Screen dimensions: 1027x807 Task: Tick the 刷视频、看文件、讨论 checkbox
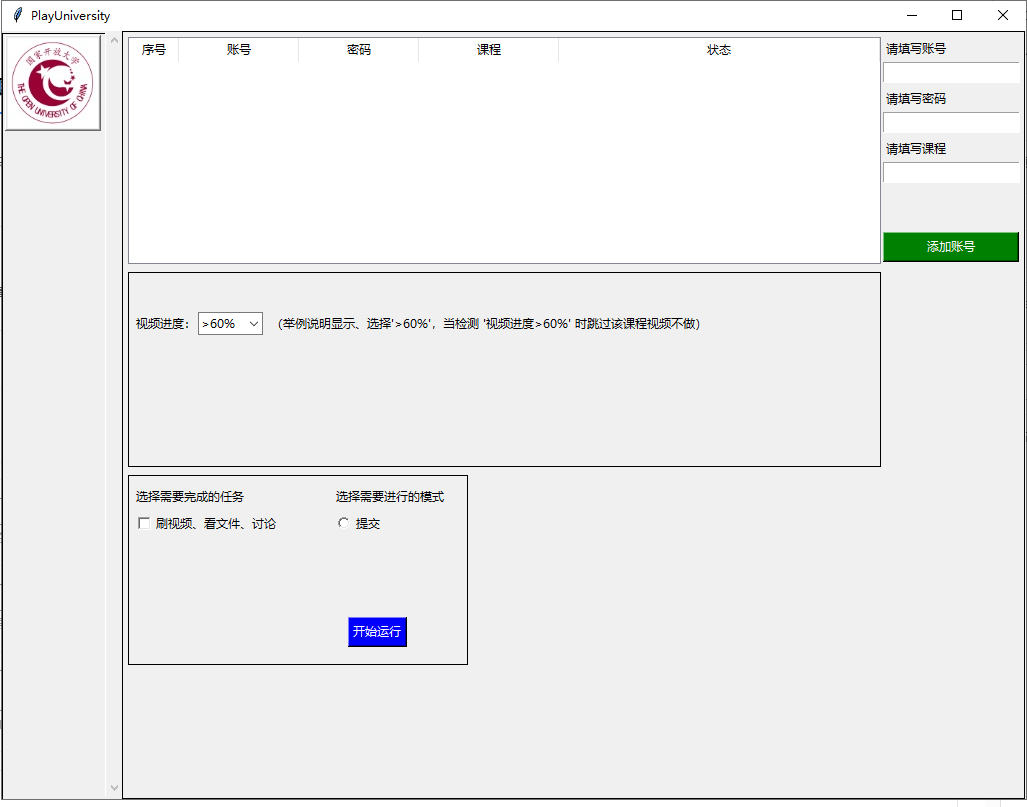tap(144, 523)
